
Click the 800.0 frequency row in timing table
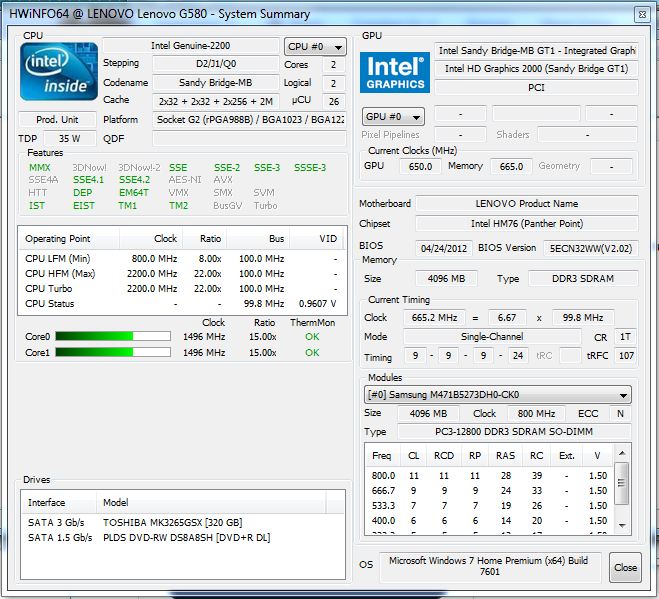[x=490, y=475]
